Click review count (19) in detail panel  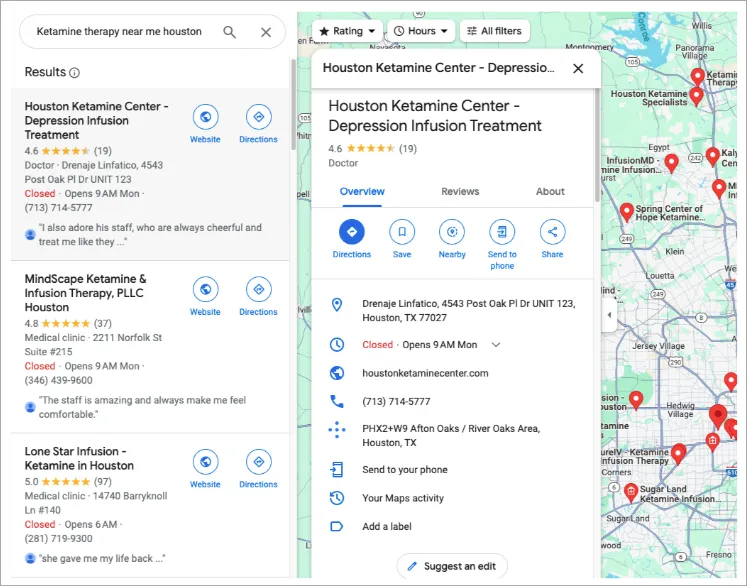click(408, 149)
